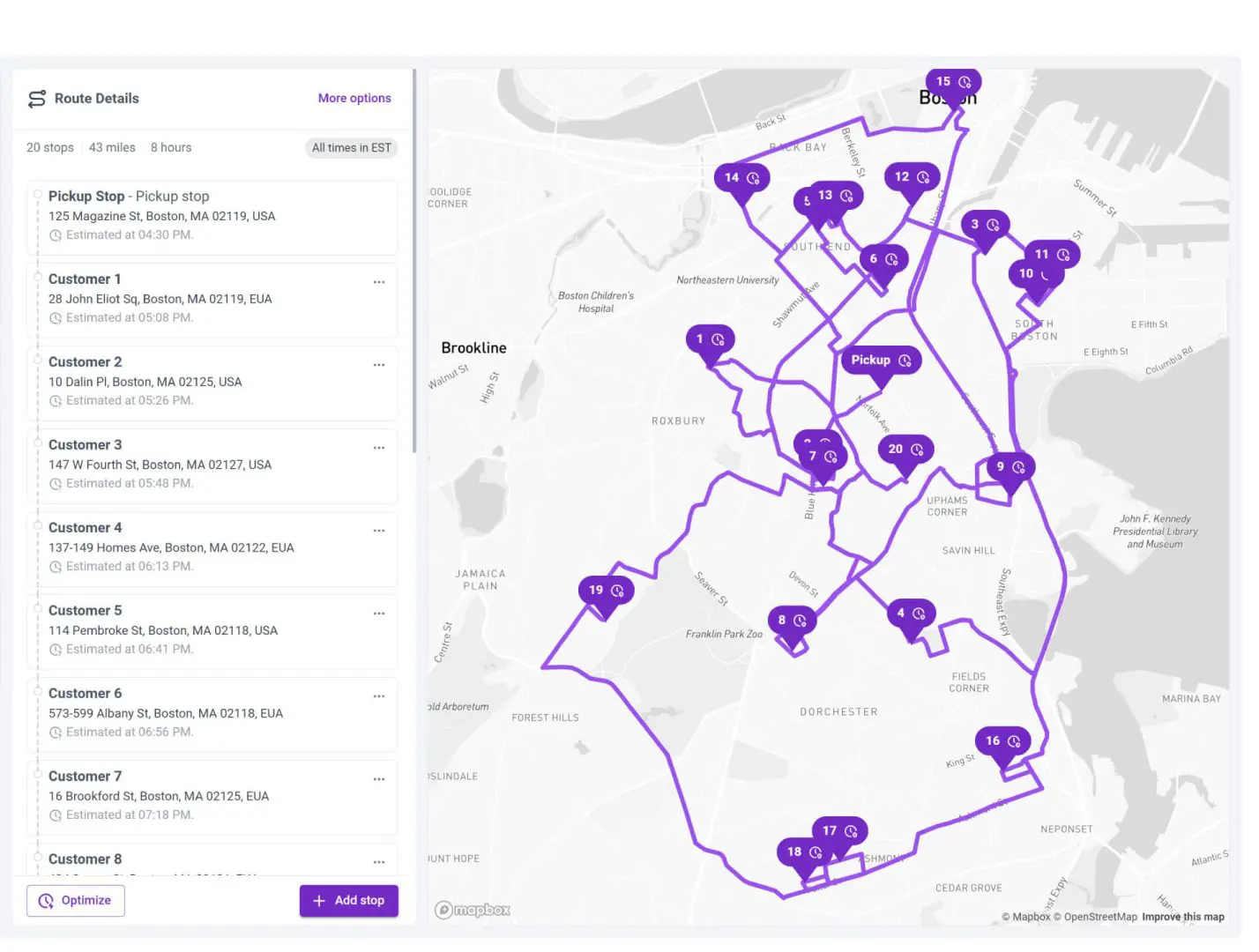Click the 8 hours summary text

[171, 148]
